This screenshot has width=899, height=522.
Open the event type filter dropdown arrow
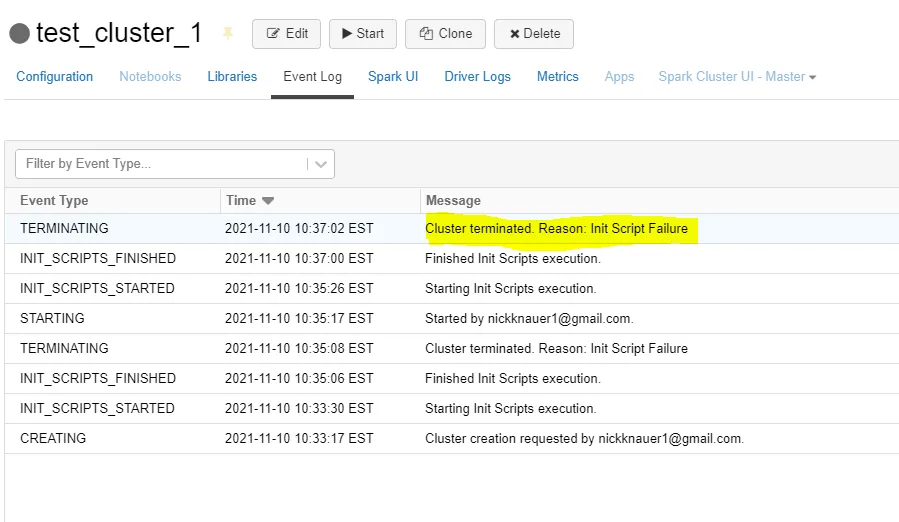point(321,164)
